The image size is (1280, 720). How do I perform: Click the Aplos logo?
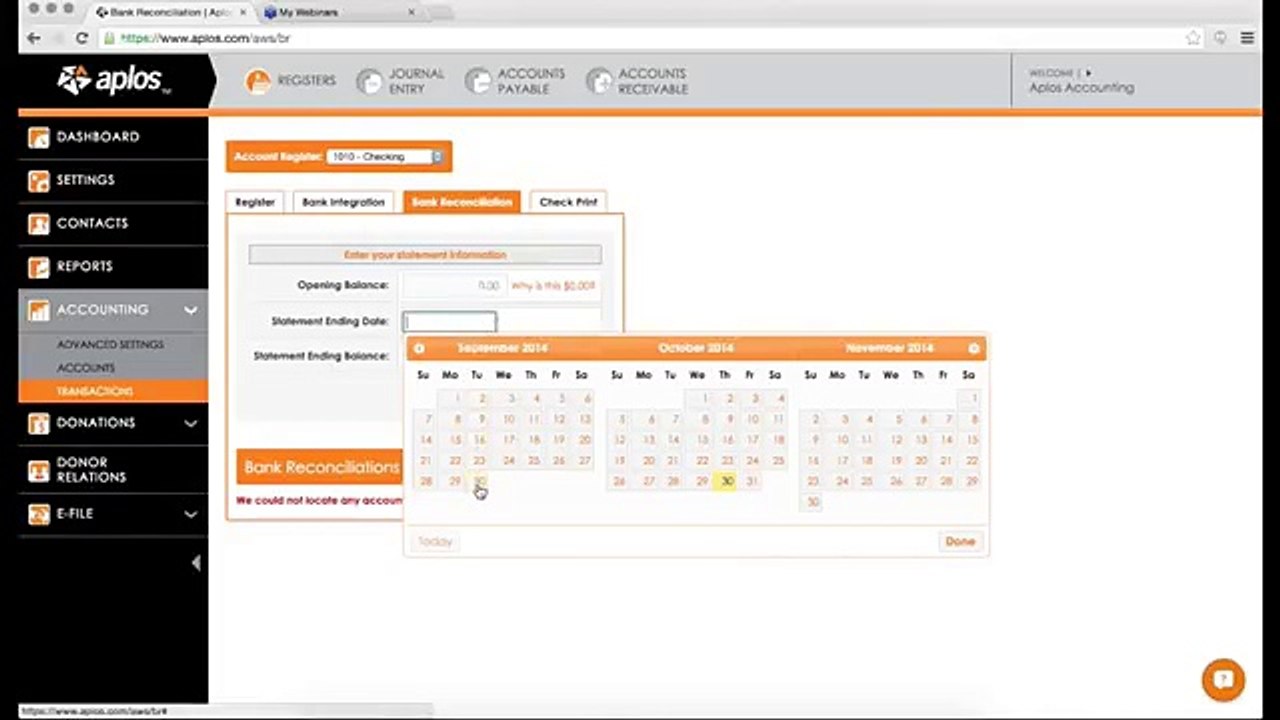[x=113, y=80]
